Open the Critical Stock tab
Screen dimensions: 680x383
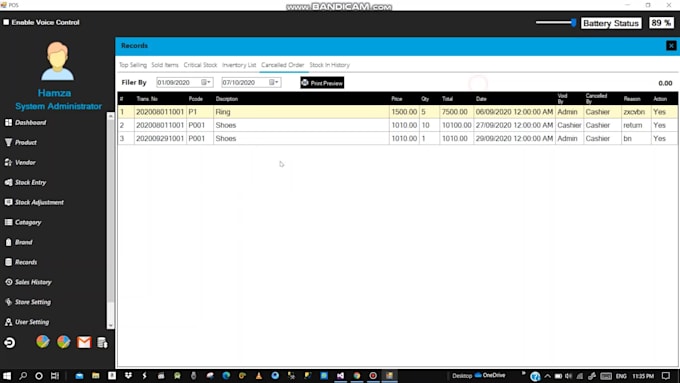tap(200, 65)
